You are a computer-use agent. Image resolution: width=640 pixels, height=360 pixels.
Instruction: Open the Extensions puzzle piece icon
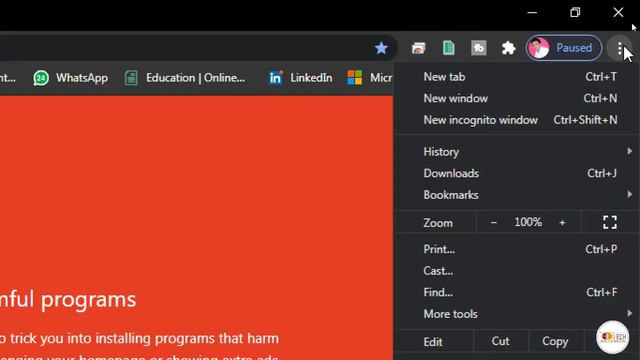point(508,48)
